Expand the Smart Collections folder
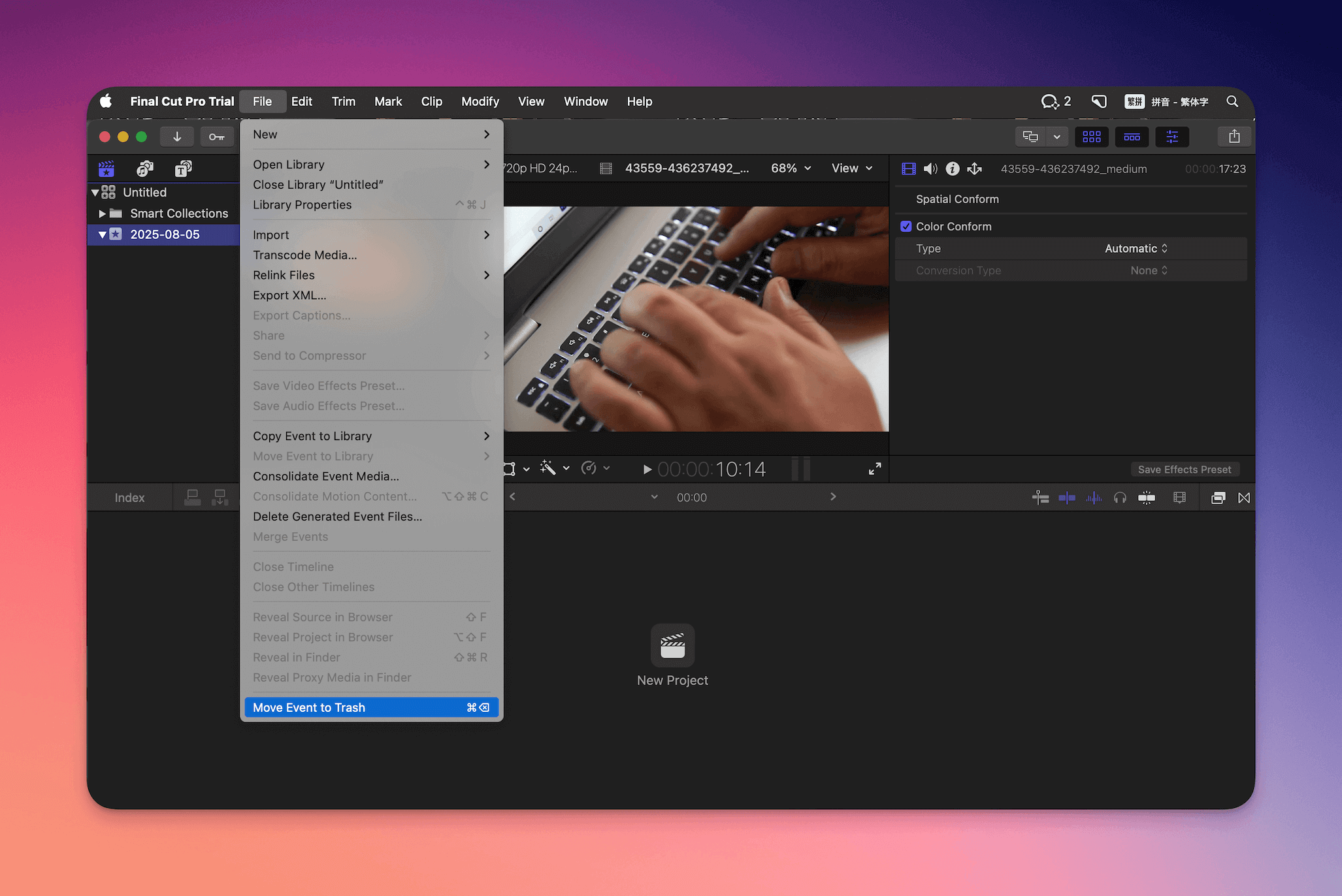1342x896 pixels. click(102, 214)
